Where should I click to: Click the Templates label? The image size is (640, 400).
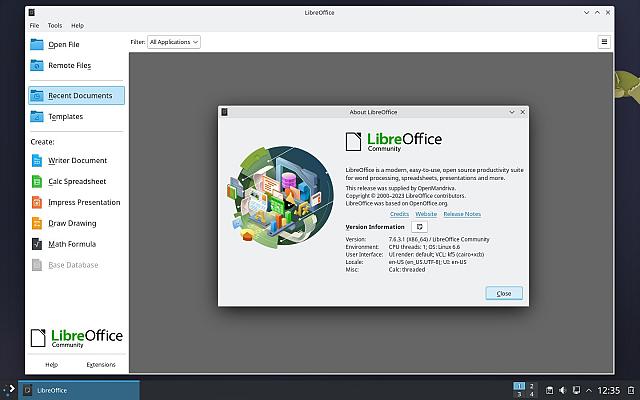[x=65, y=117]
